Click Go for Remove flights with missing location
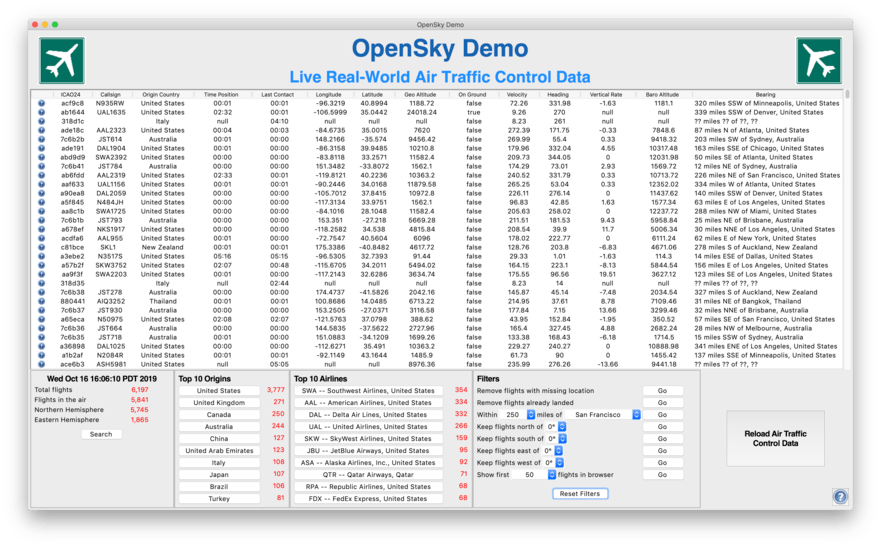Viewport: 881px width, 547px height. [662, 391]
